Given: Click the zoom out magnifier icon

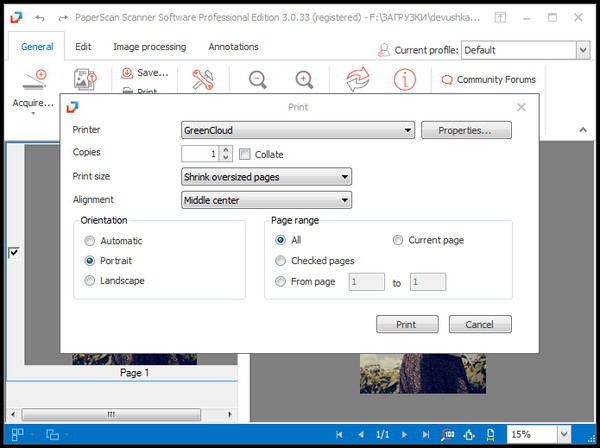Looking at the screenshot, I should (x=258, y=80).
